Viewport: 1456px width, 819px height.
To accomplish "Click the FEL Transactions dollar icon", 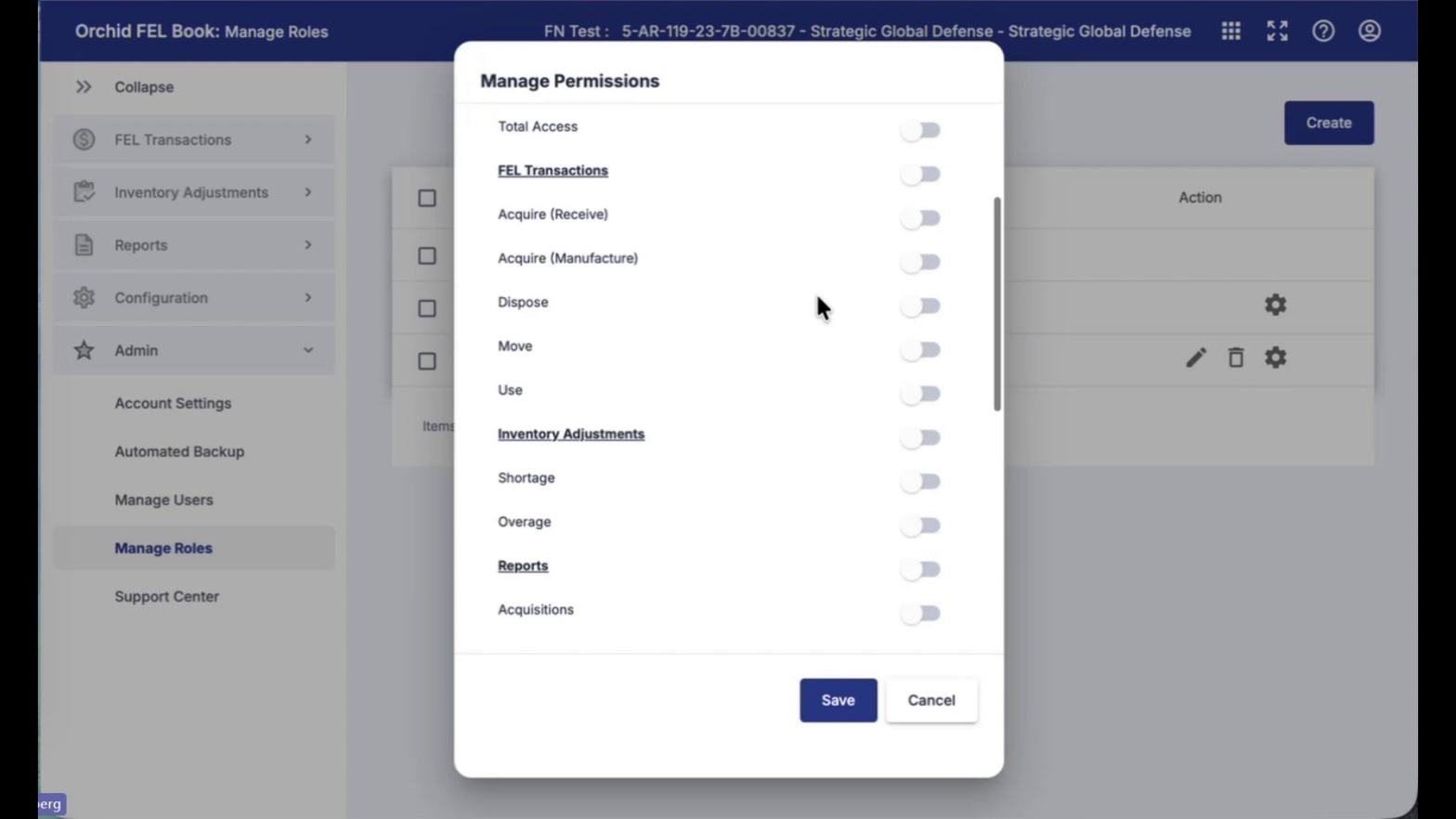I will point(84,139).
